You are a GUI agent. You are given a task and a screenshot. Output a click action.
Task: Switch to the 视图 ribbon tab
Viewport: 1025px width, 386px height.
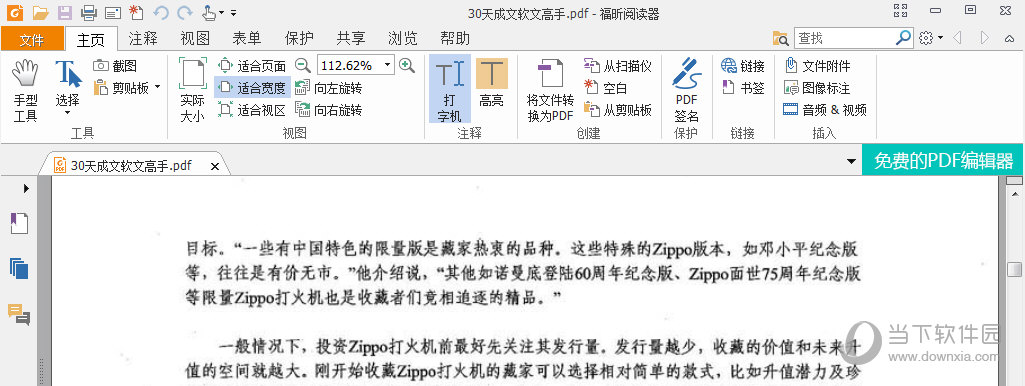coord(195,38)
